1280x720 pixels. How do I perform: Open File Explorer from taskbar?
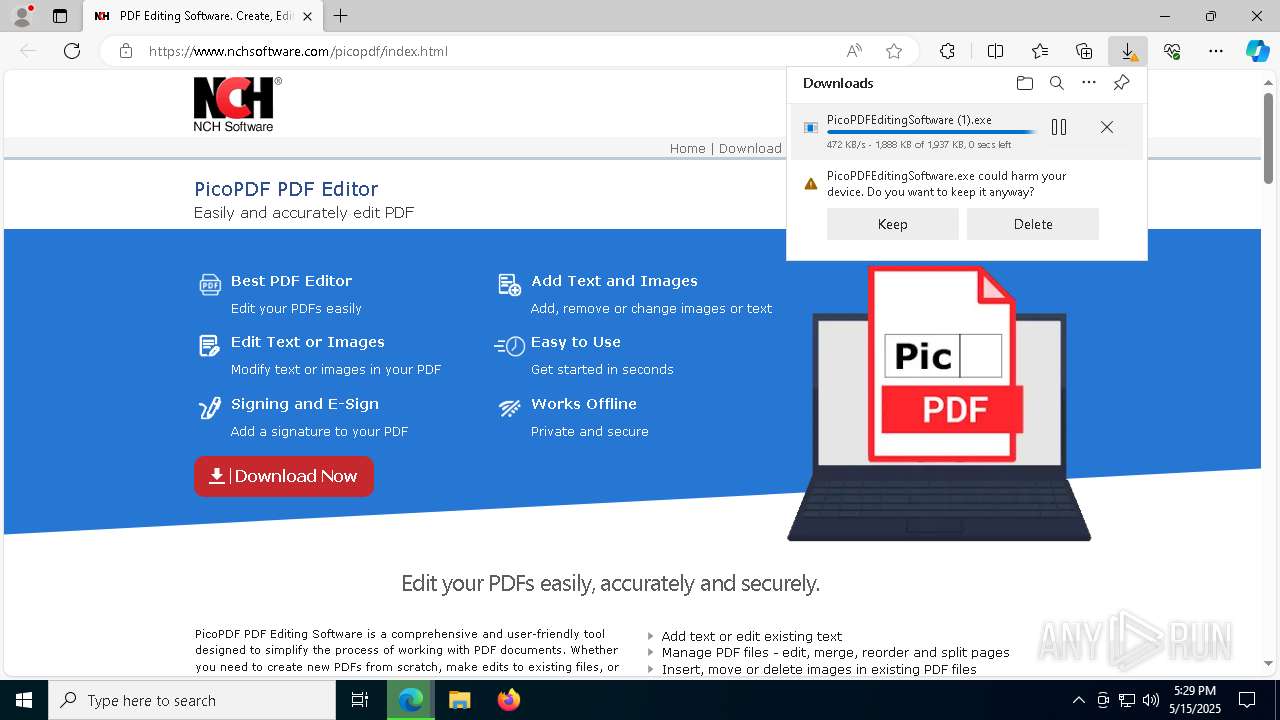[x=459, y=700]
